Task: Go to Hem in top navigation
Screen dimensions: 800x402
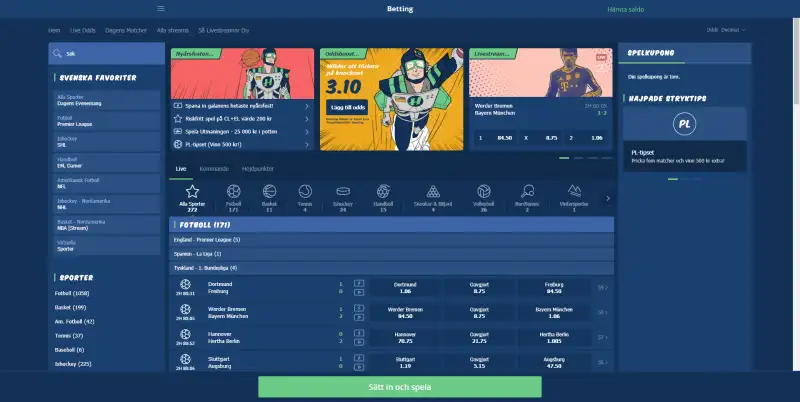Action: click(x=54, y=31)
